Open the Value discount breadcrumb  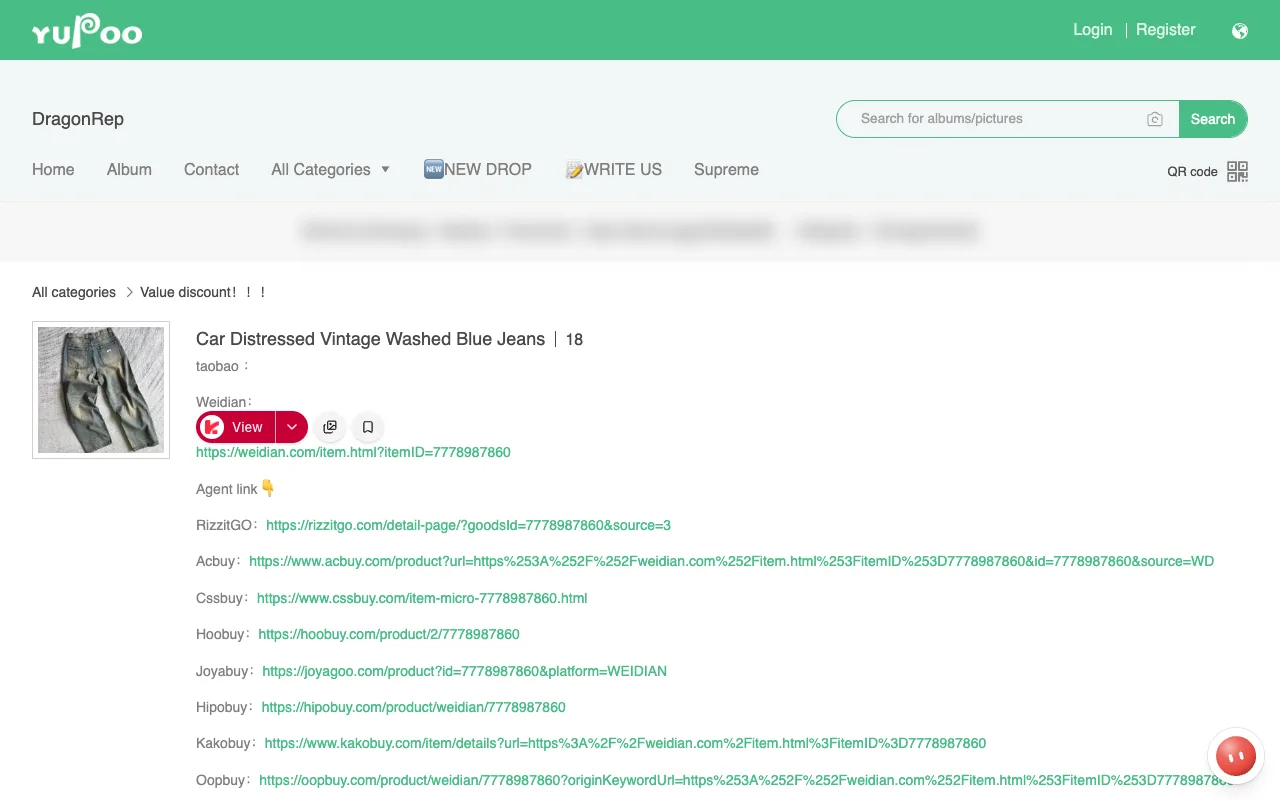coord(203,293)
